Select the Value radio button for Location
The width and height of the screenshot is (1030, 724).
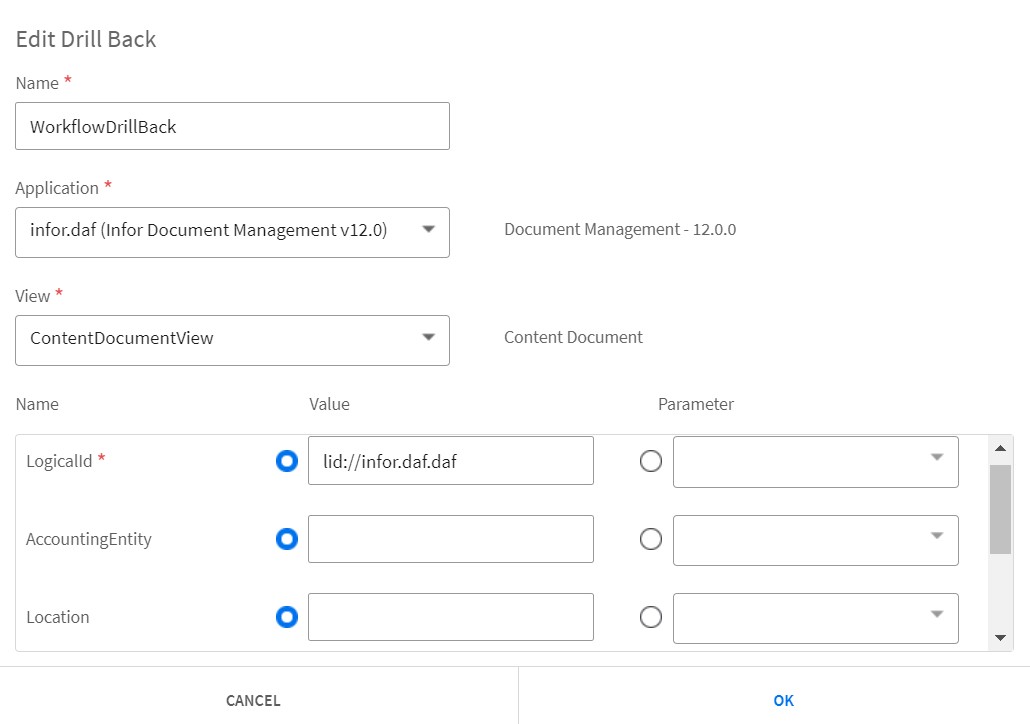pos(287,617)
